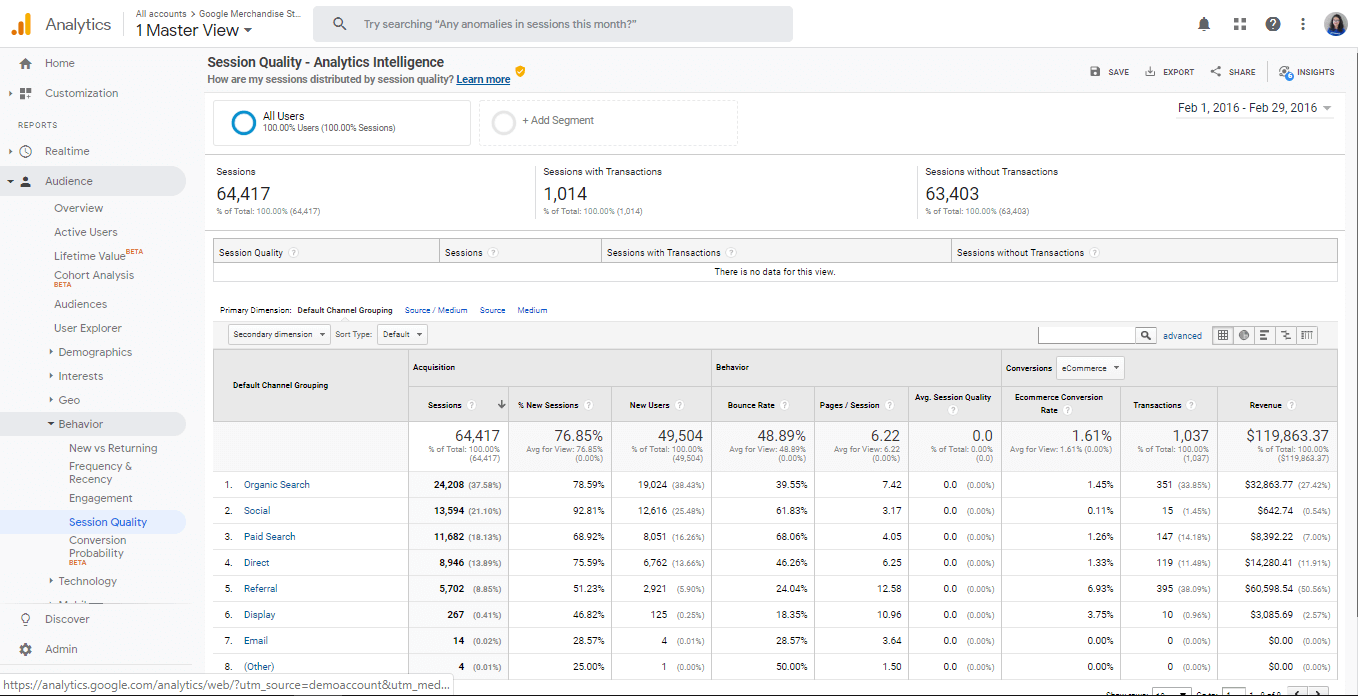Image resolution: width=1358 pixels, height=696 pixels.
Task: Select the data table view toggle
Action: [x=1223, y=335]
